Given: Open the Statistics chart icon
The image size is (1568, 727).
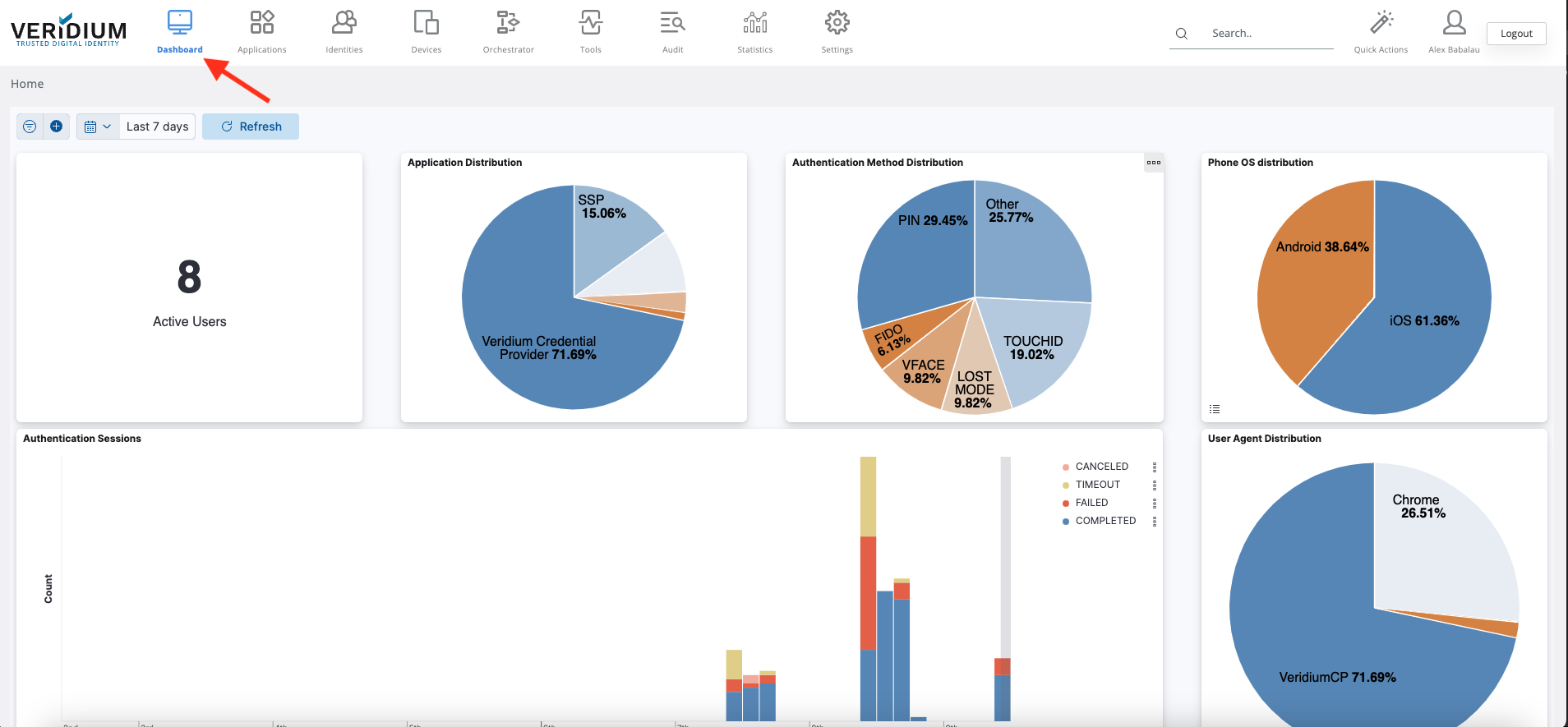Looking at the screenshot, I should (754, 23).
